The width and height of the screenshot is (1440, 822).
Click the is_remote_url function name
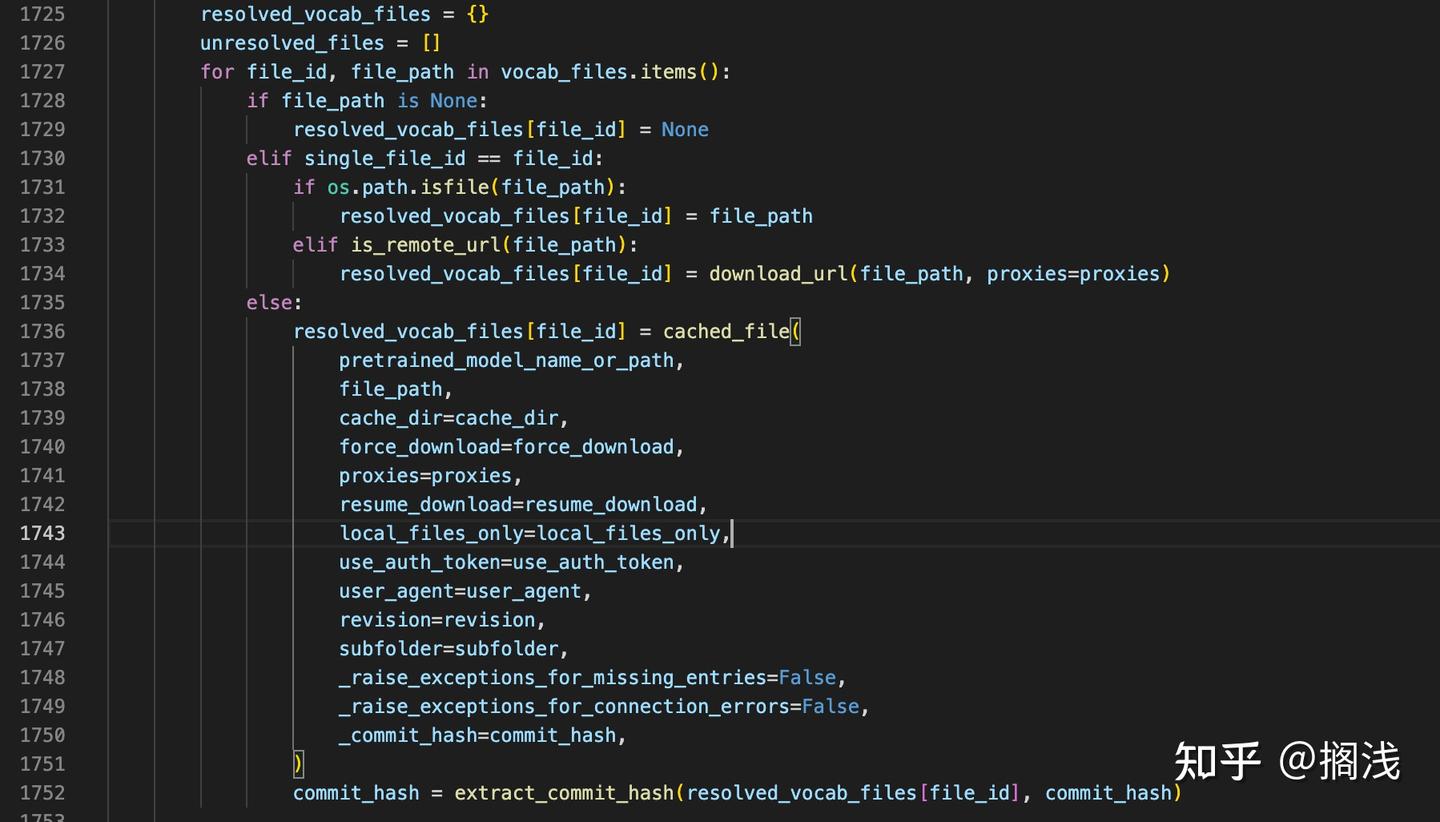tap(426, 244)
